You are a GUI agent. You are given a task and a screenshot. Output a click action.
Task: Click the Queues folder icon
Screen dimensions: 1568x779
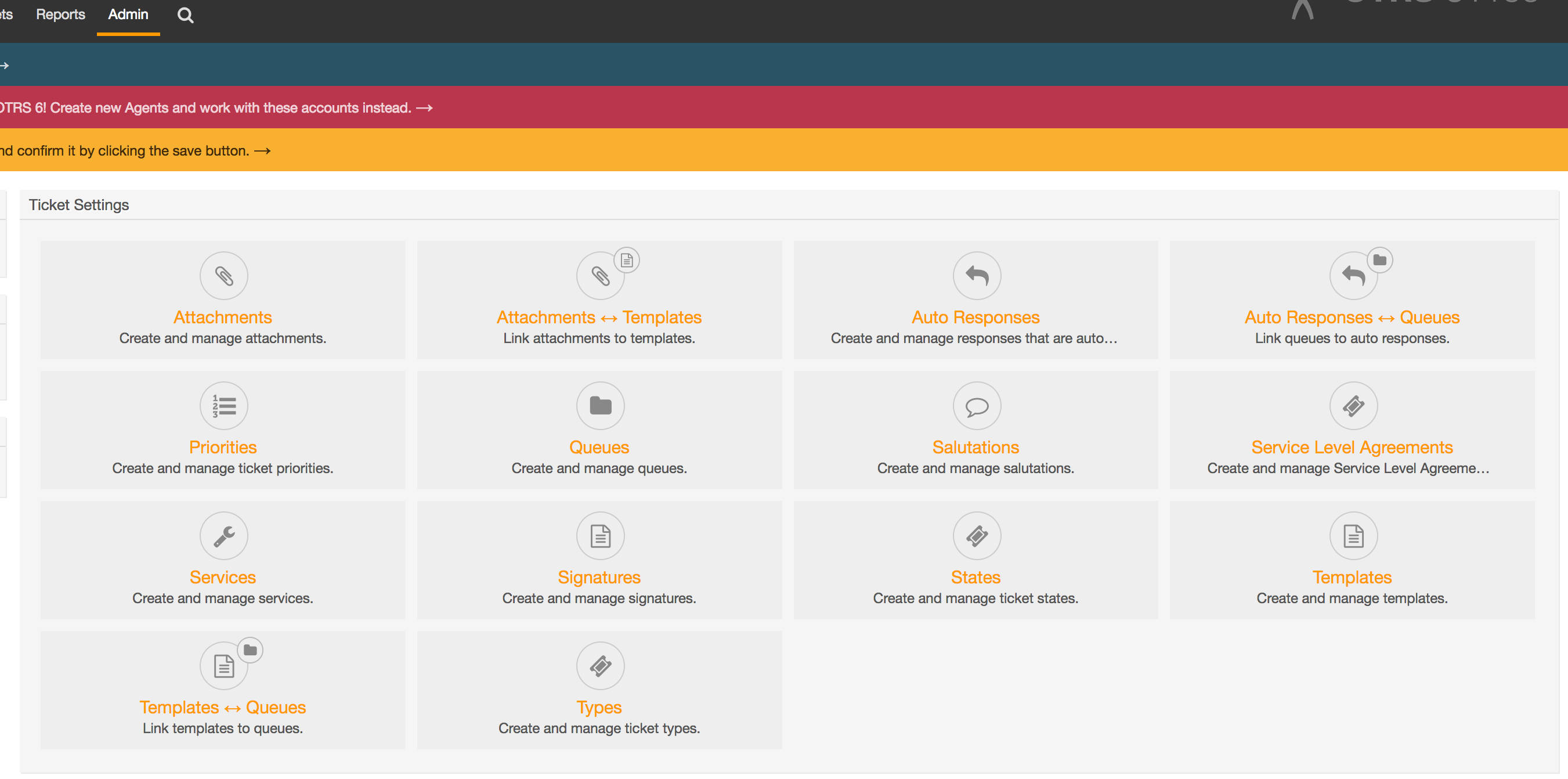pos(599,406)
